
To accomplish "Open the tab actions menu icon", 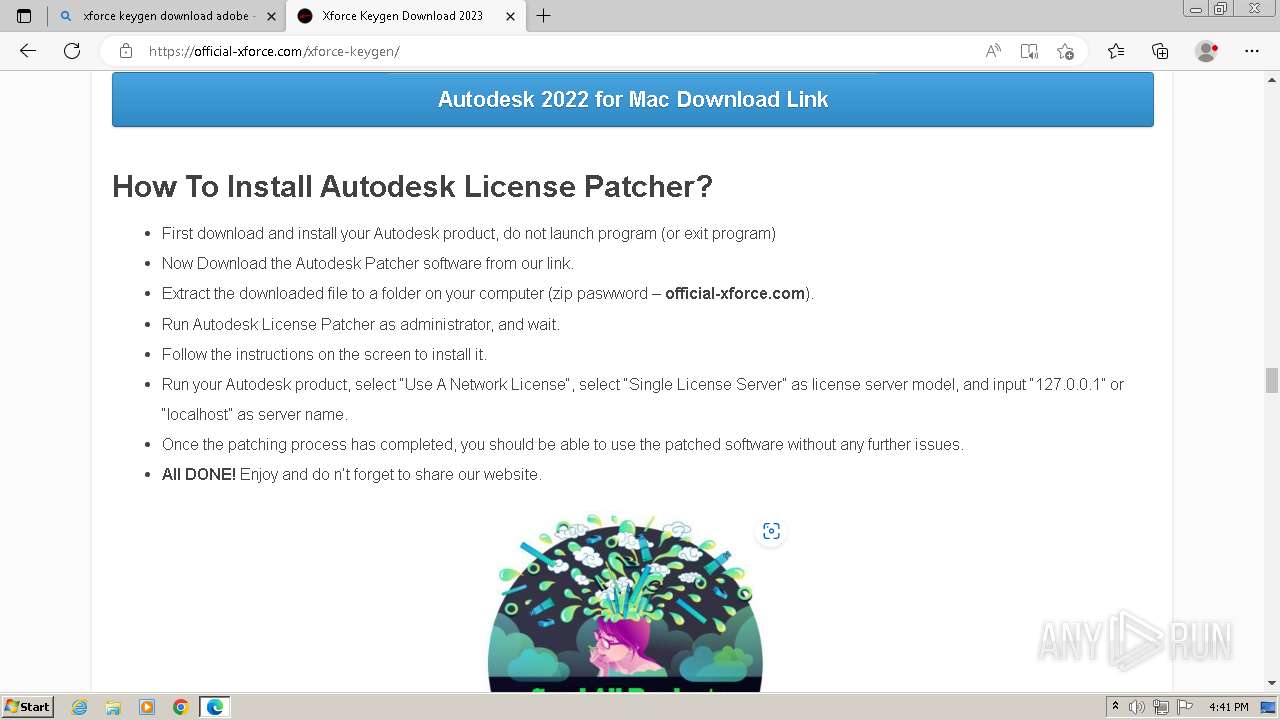I will click(x=24, y=16).
